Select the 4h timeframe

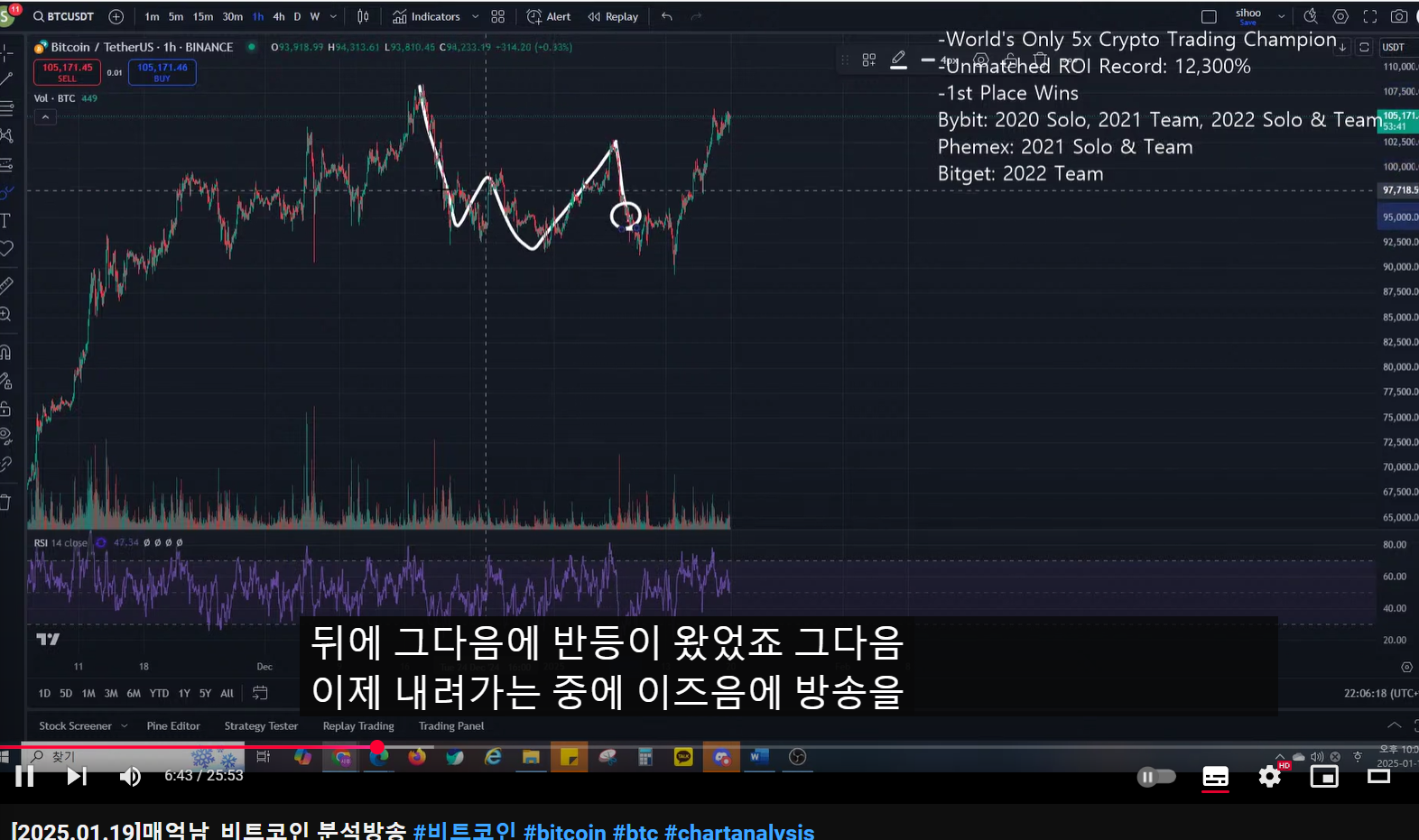[279, 16]
